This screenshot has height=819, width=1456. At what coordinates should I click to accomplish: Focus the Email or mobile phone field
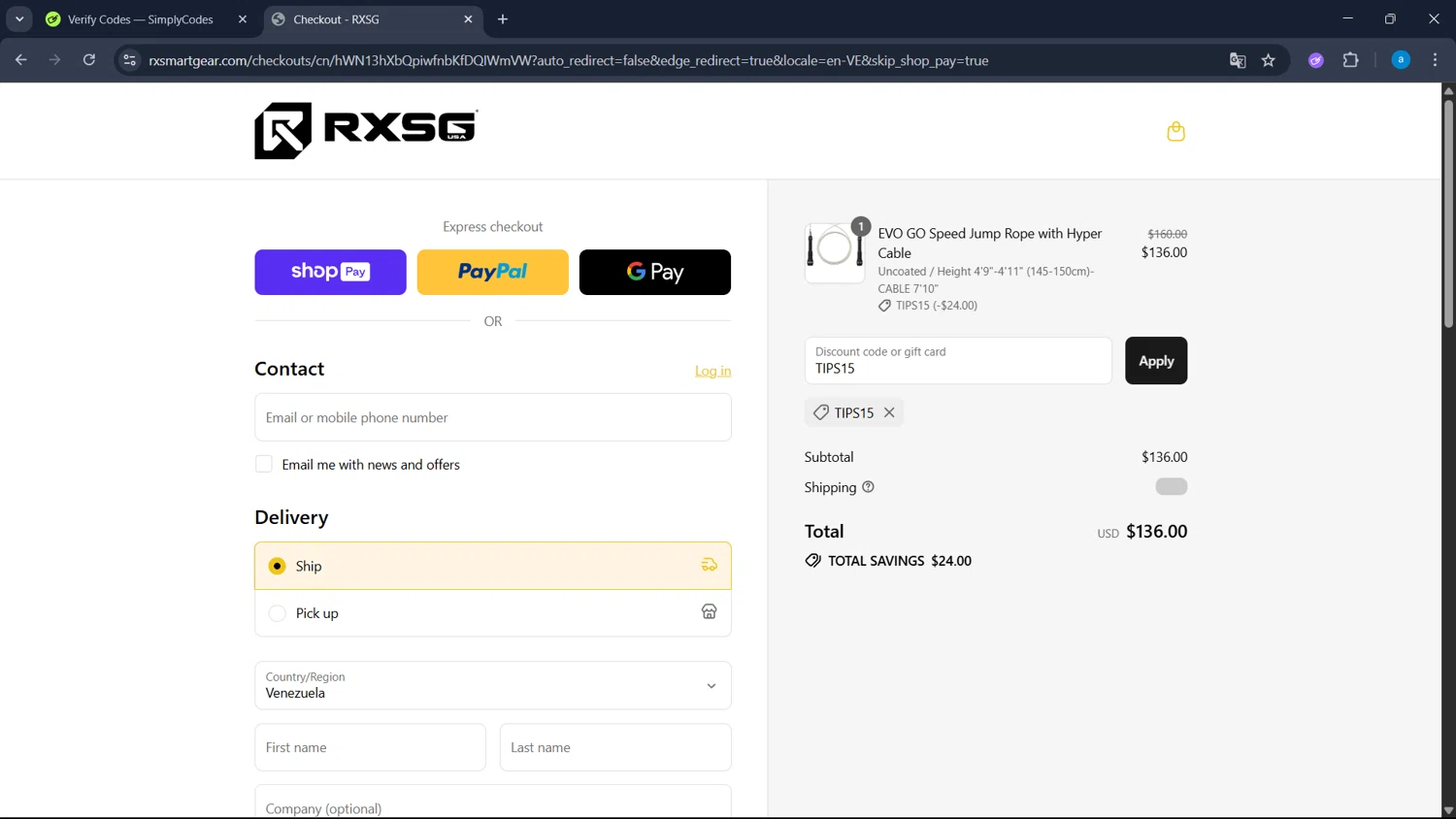tap(493, 417)
